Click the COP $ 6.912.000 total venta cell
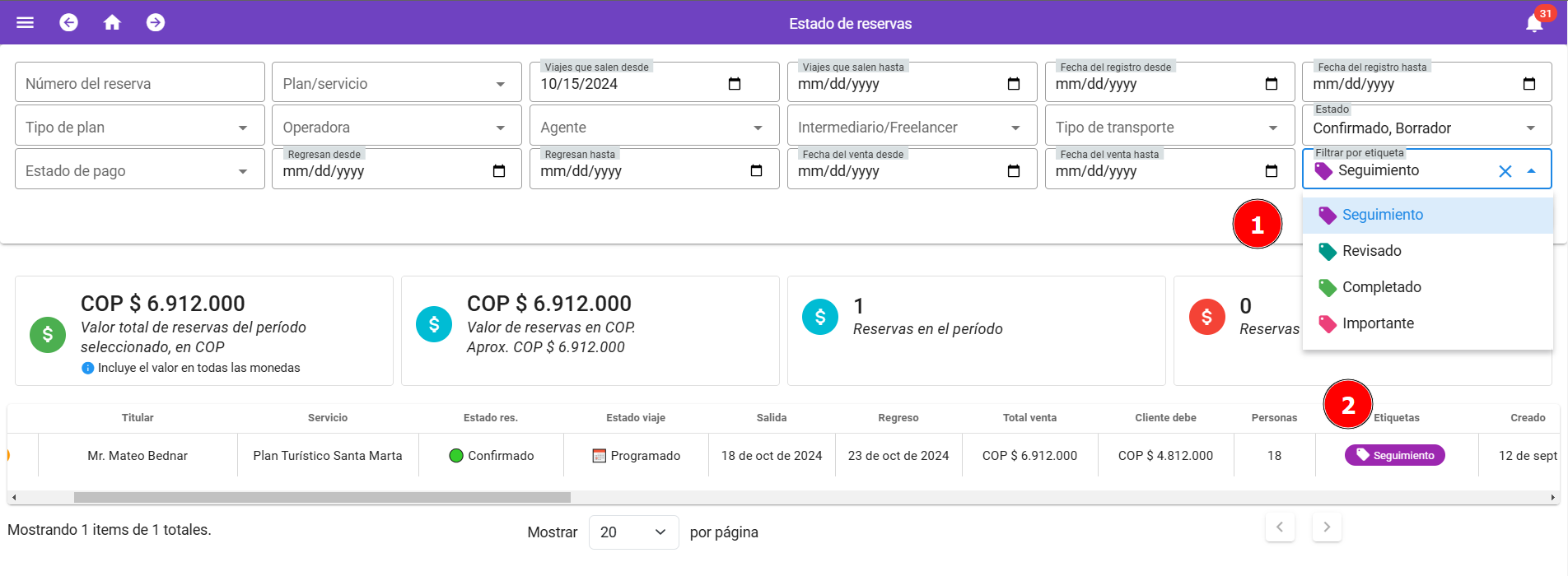Screen dimensions: 1568x576 point(1029,456)
